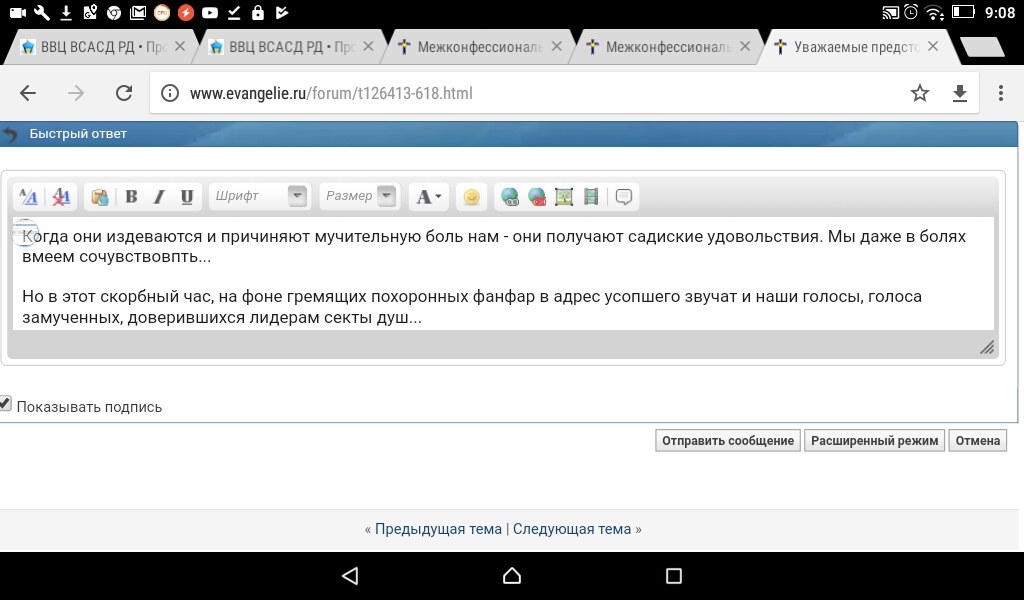The width and height of the screenshot is (1024, 600).
Task: Insert video with the film icon
Action: (x=591, y=197)
